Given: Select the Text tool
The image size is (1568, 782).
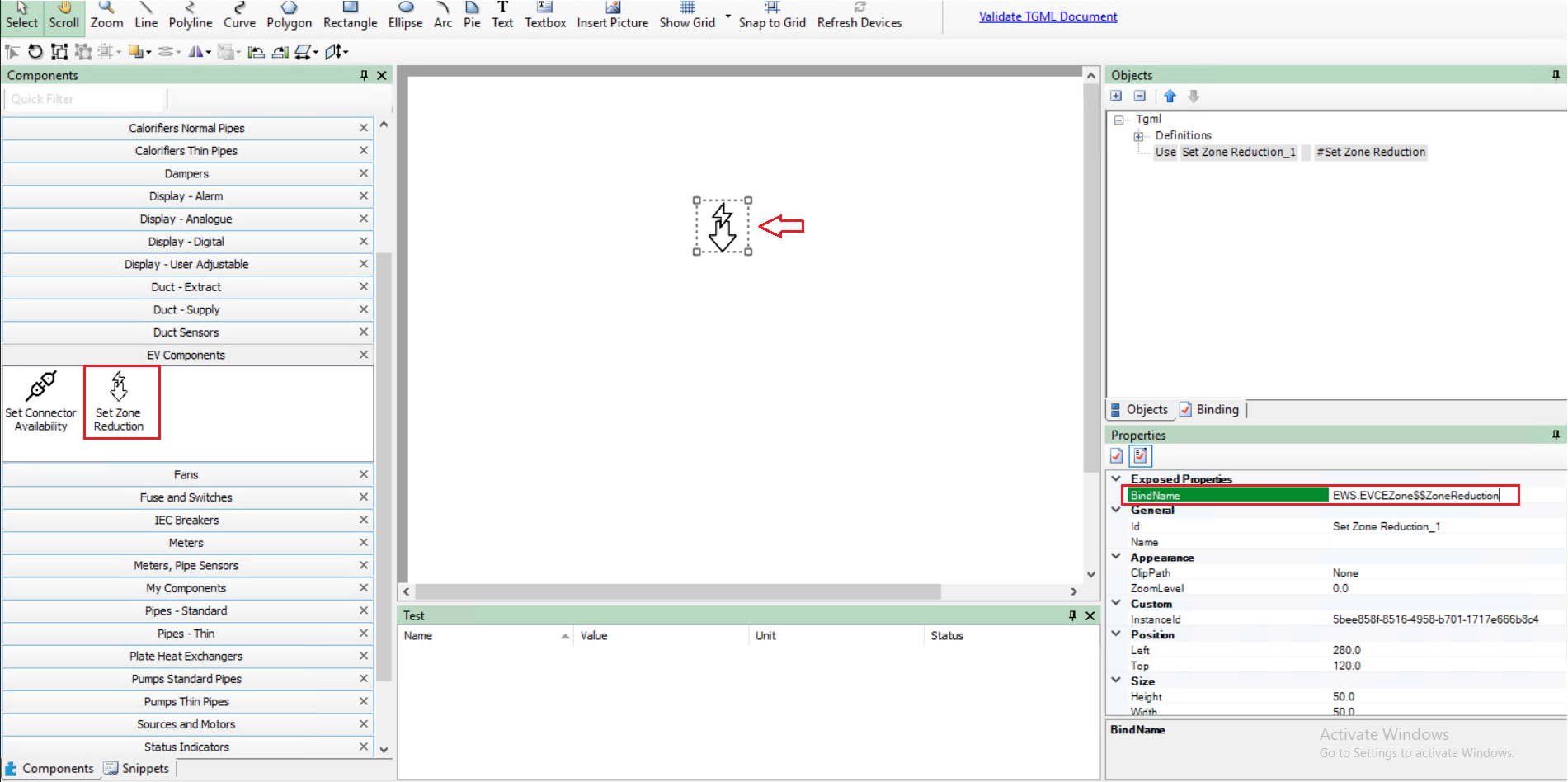Looking at the screenshot, I should coord(502,16).
